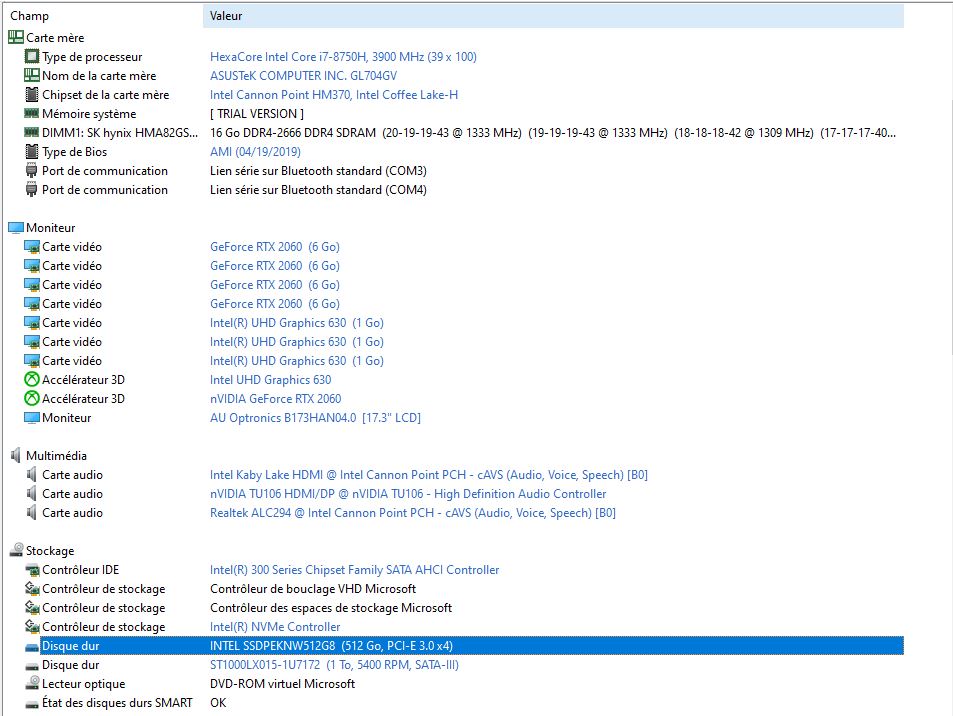953x716 pixels.
Task: Open the ASUSTeK COMPUTER INC. GL704GV link
Action: click(x=303, y=75)
